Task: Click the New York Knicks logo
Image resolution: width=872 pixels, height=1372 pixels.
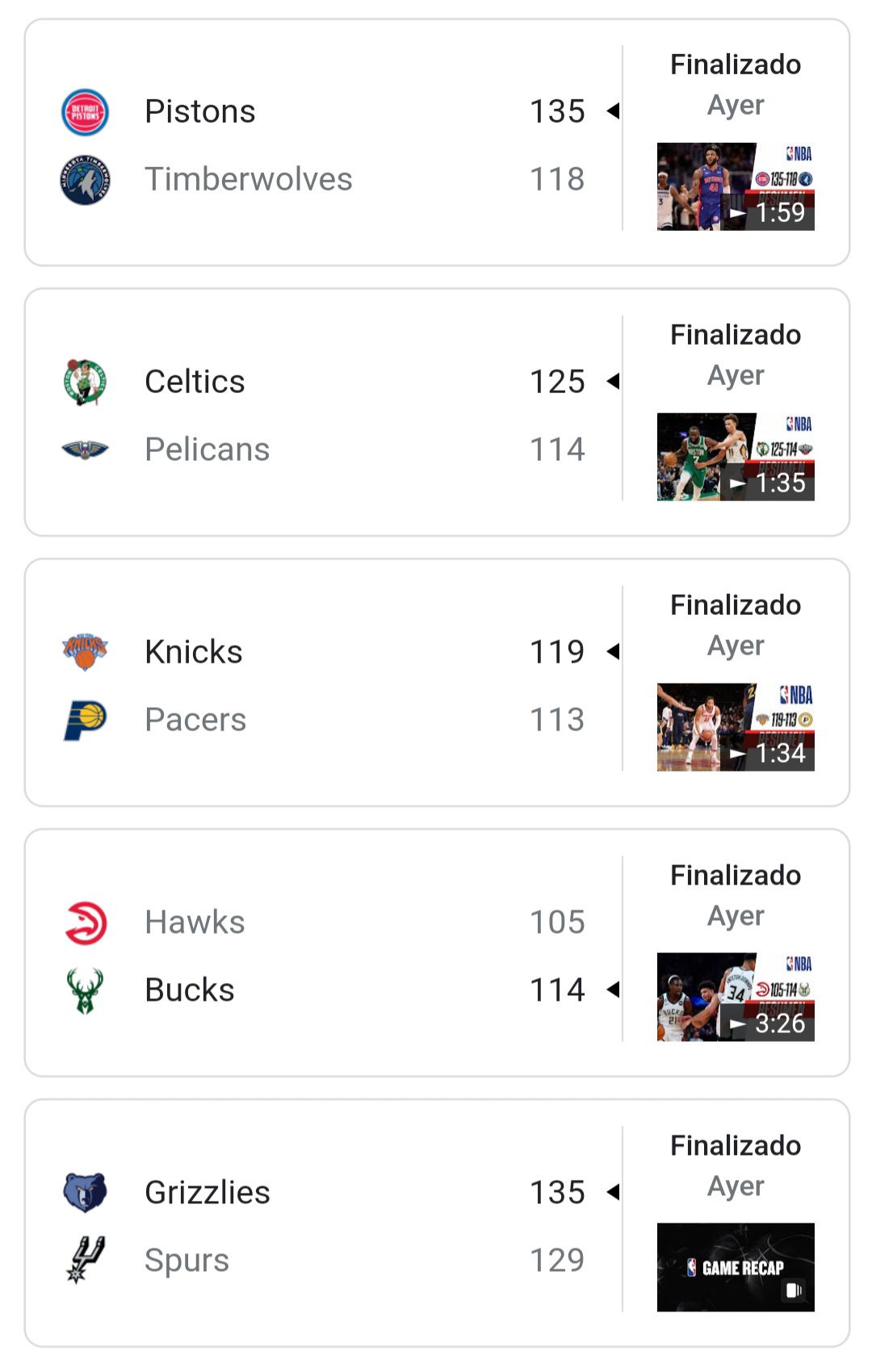Action: (x=85, y=652)
